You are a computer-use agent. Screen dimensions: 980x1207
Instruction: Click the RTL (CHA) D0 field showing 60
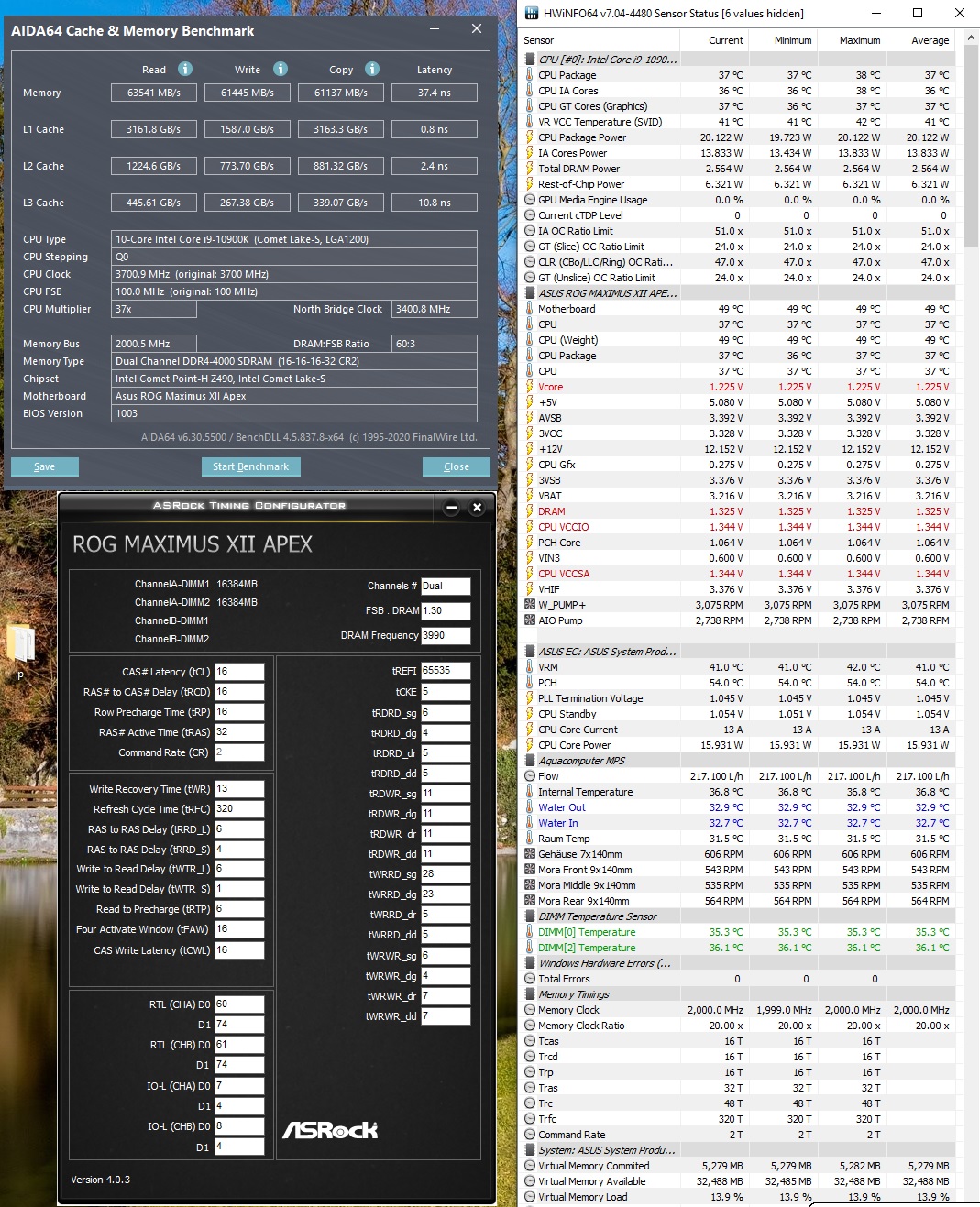(239, 1004)
